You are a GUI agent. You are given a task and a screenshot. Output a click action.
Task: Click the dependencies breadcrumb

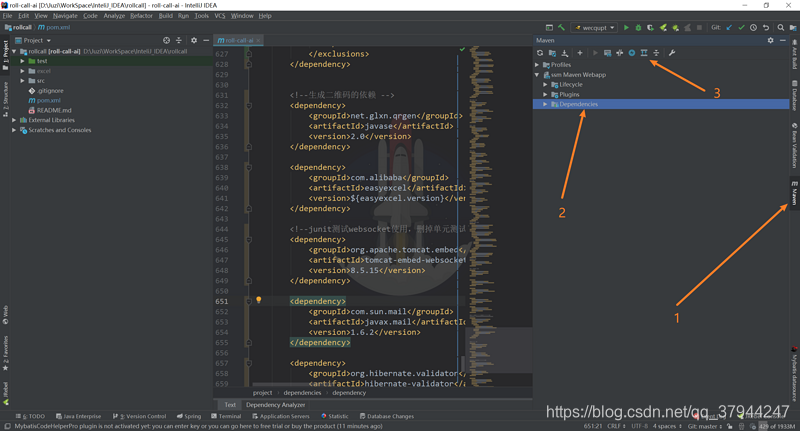pyautogui.click(x=302, y=393)
